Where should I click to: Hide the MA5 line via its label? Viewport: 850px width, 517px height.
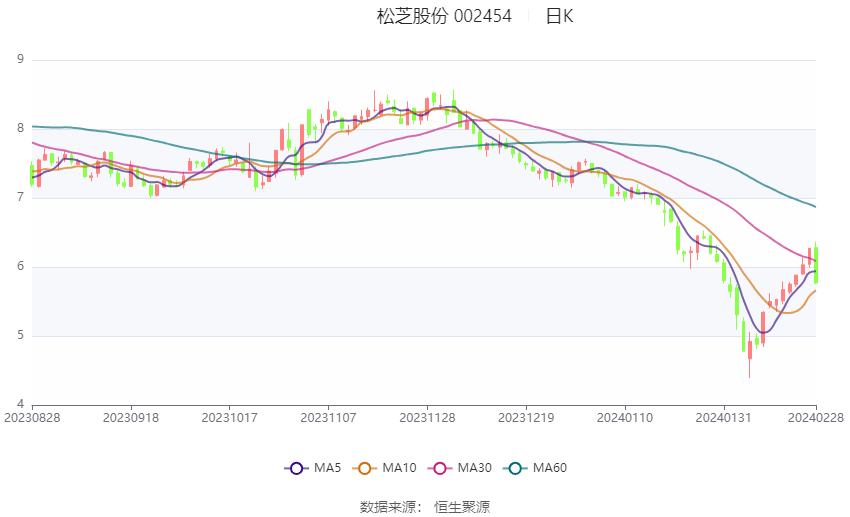(327, 468)
